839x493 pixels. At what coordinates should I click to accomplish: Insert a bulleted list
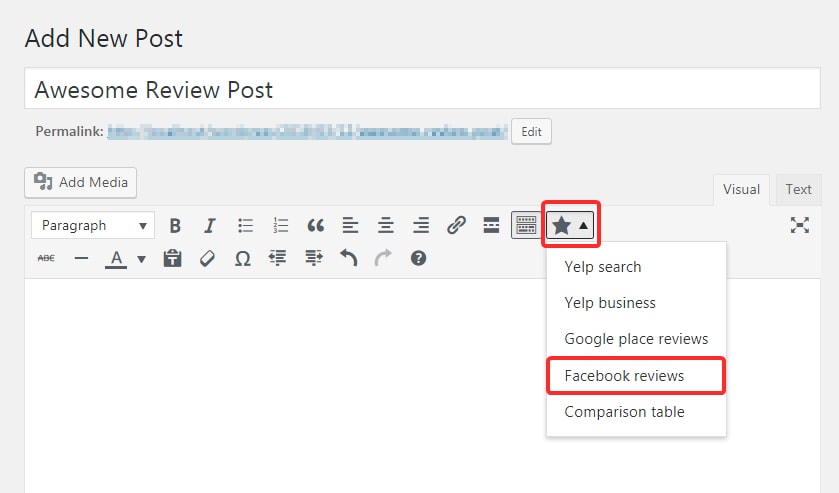click(x=246, y=226)
